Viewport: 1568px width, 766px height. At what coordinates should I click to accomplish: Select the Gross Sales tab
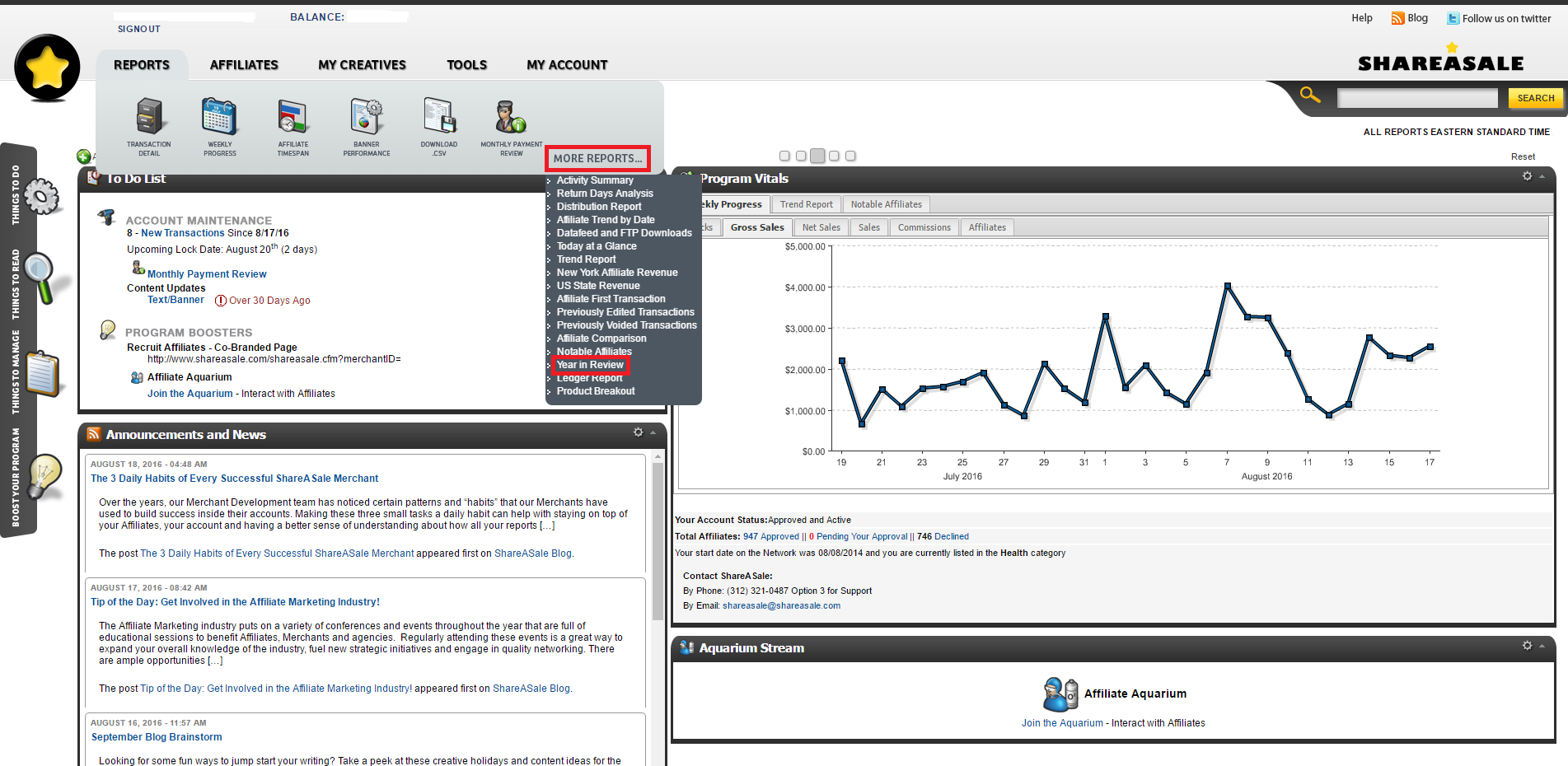click(x=757, y=227)
